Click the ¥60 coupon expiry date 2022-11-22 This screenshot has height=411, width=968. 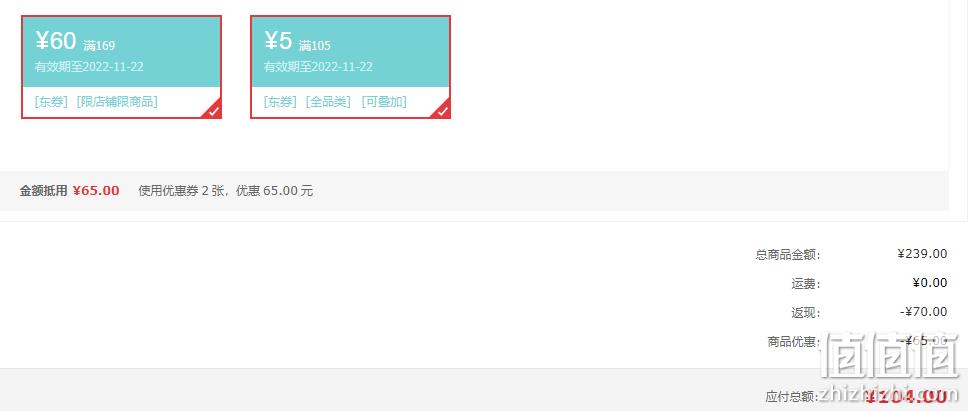pyautogui.click(x=113, y=67)
